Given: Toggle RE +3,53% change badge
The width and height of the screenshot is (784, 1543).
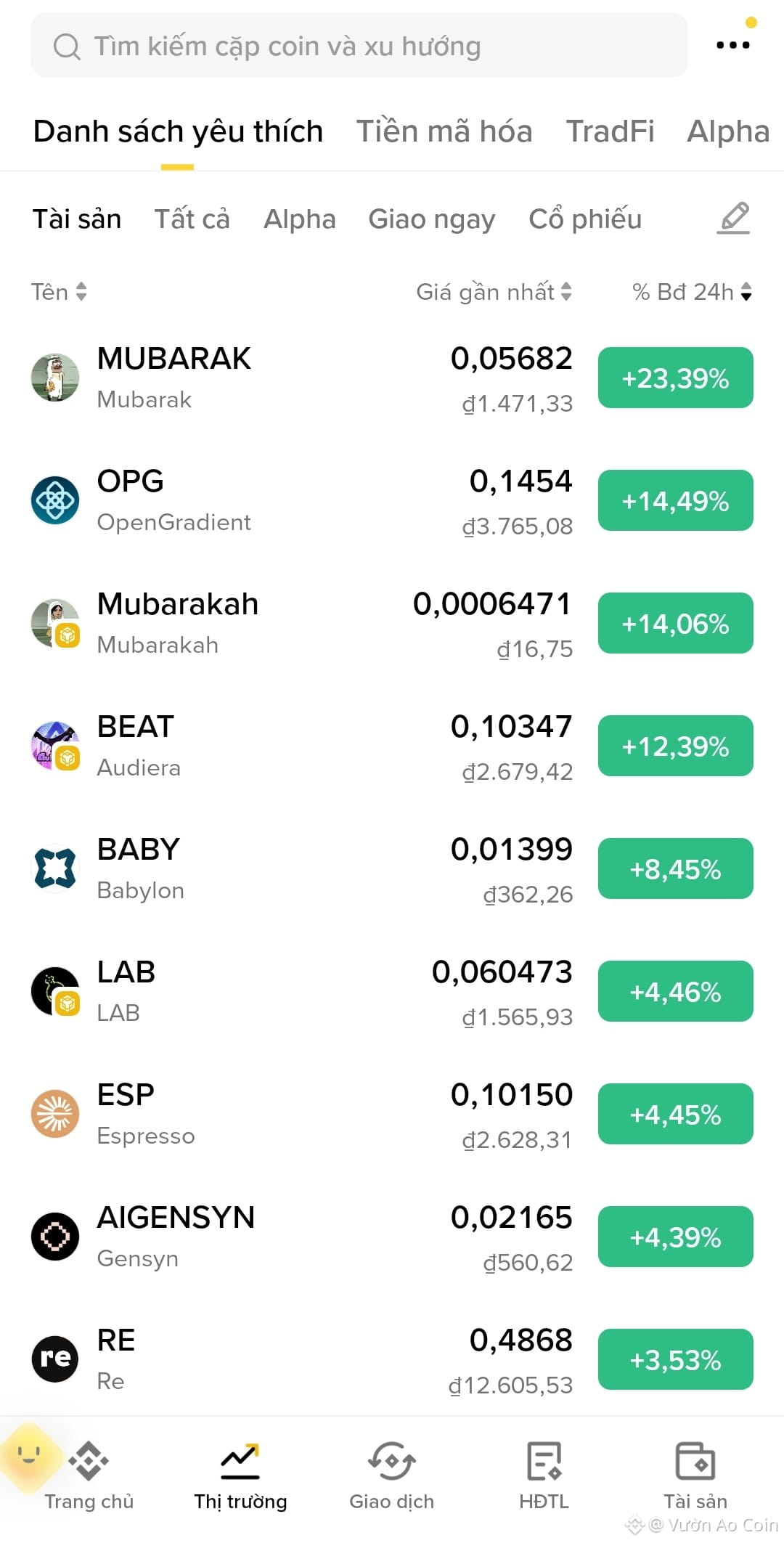Looking at the screenshot, I should click(x=675, y=1359).
